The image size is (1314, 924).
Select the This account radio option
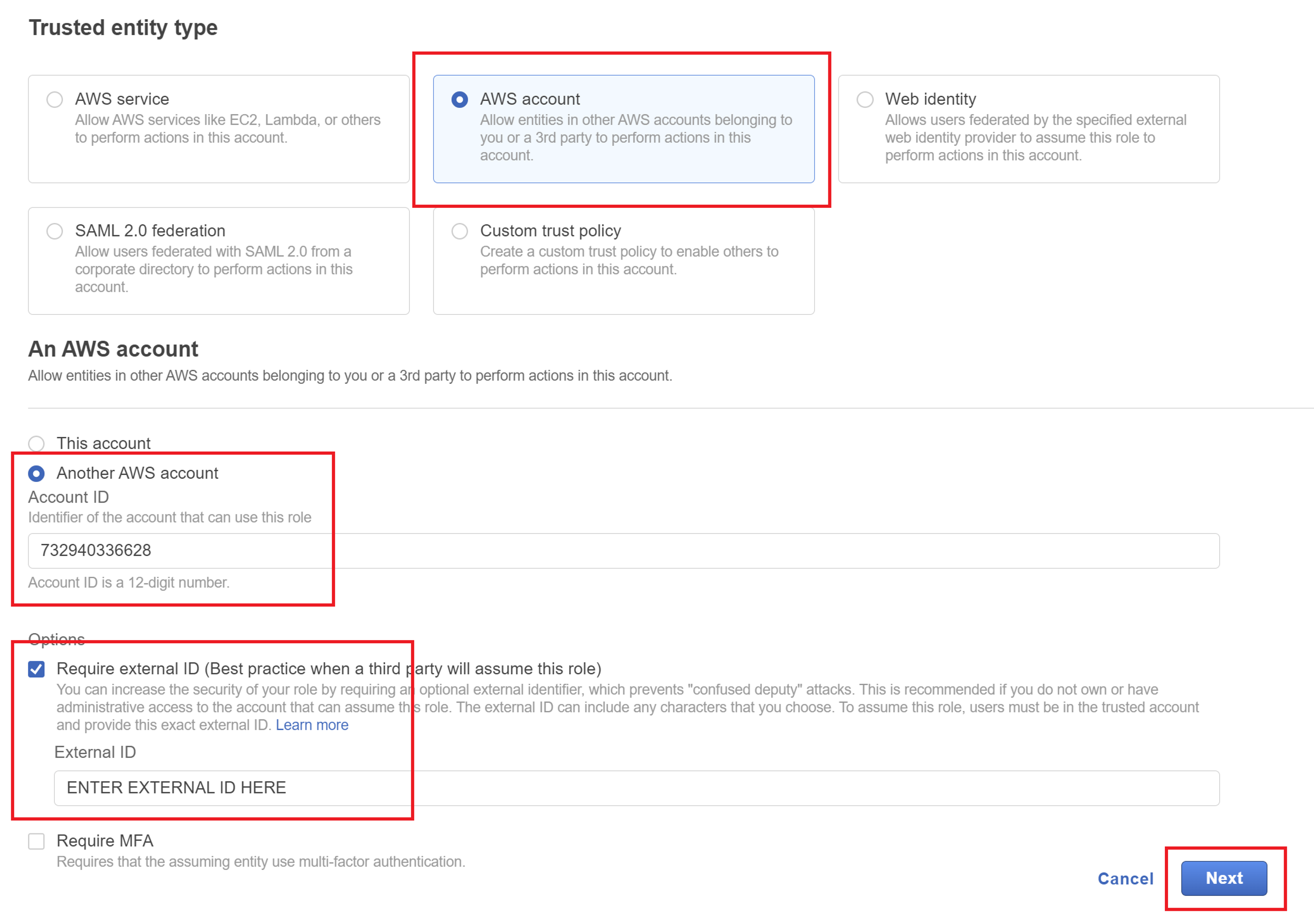(x=37, y=443)
